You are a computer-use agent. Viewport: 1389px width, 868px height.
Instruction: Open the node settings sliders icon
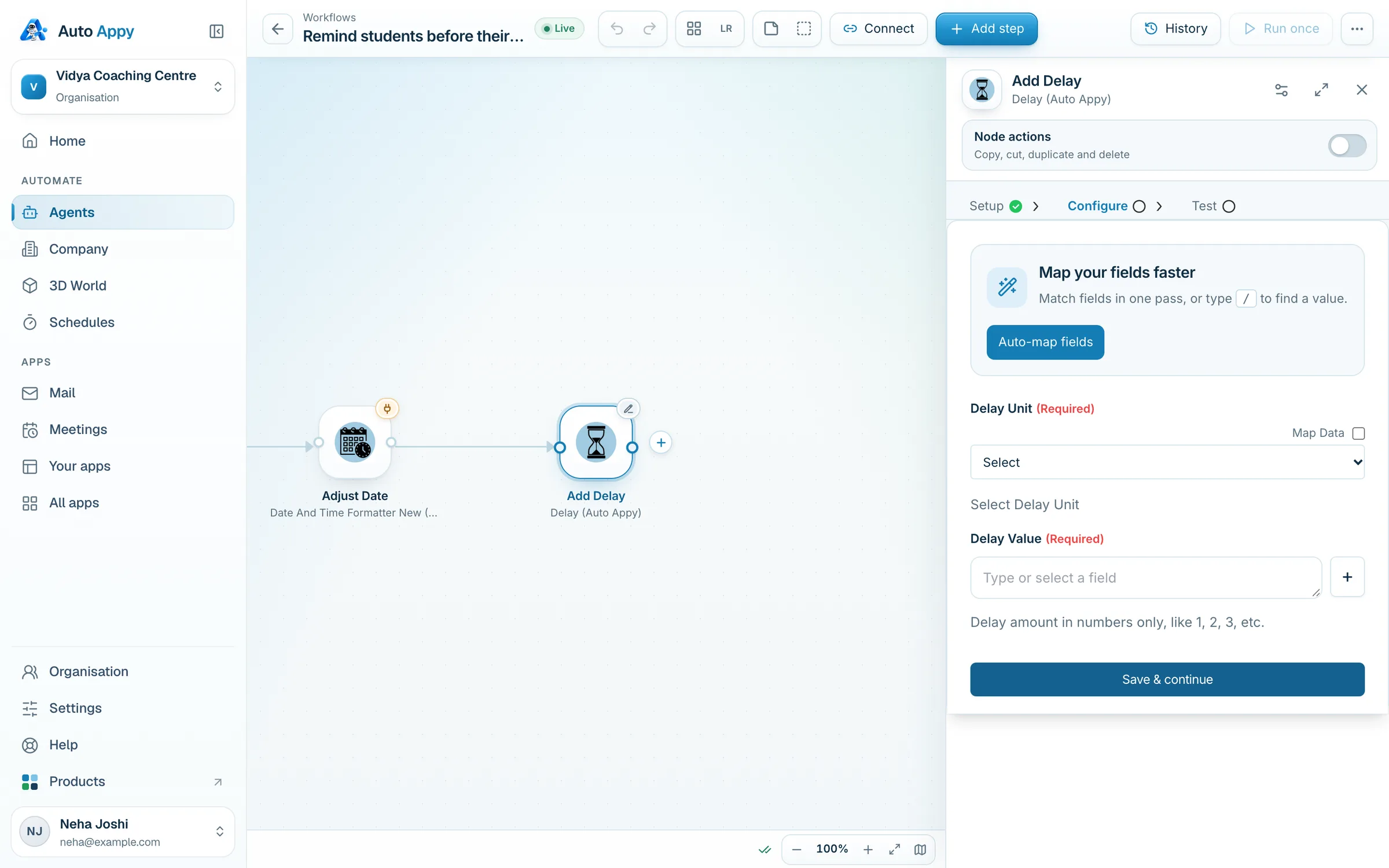click(1281, 90)
